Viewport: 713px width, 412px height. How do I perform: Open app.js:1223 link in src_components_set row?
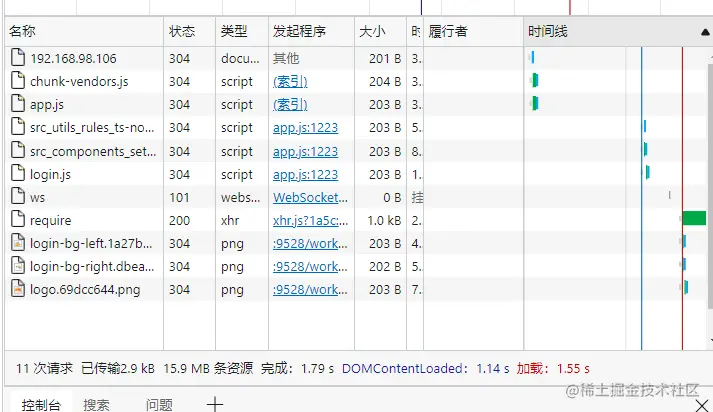pos(306,151)
